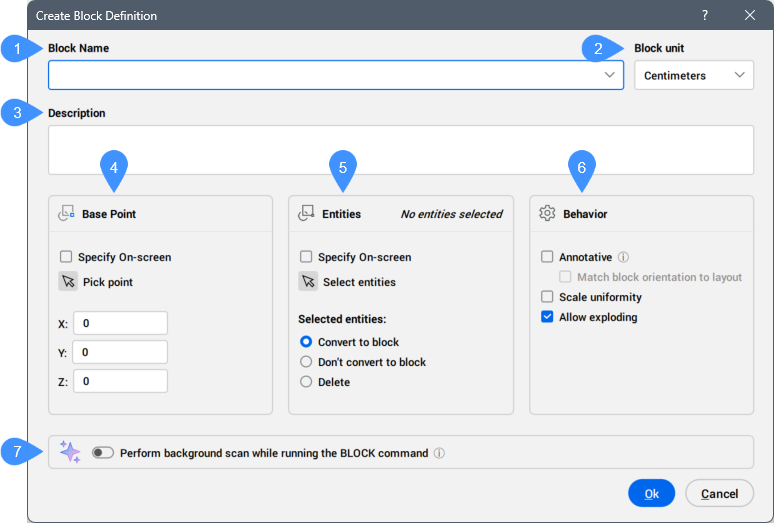
Task: Click the Behavior gear icon
Action: click(547, 214)
